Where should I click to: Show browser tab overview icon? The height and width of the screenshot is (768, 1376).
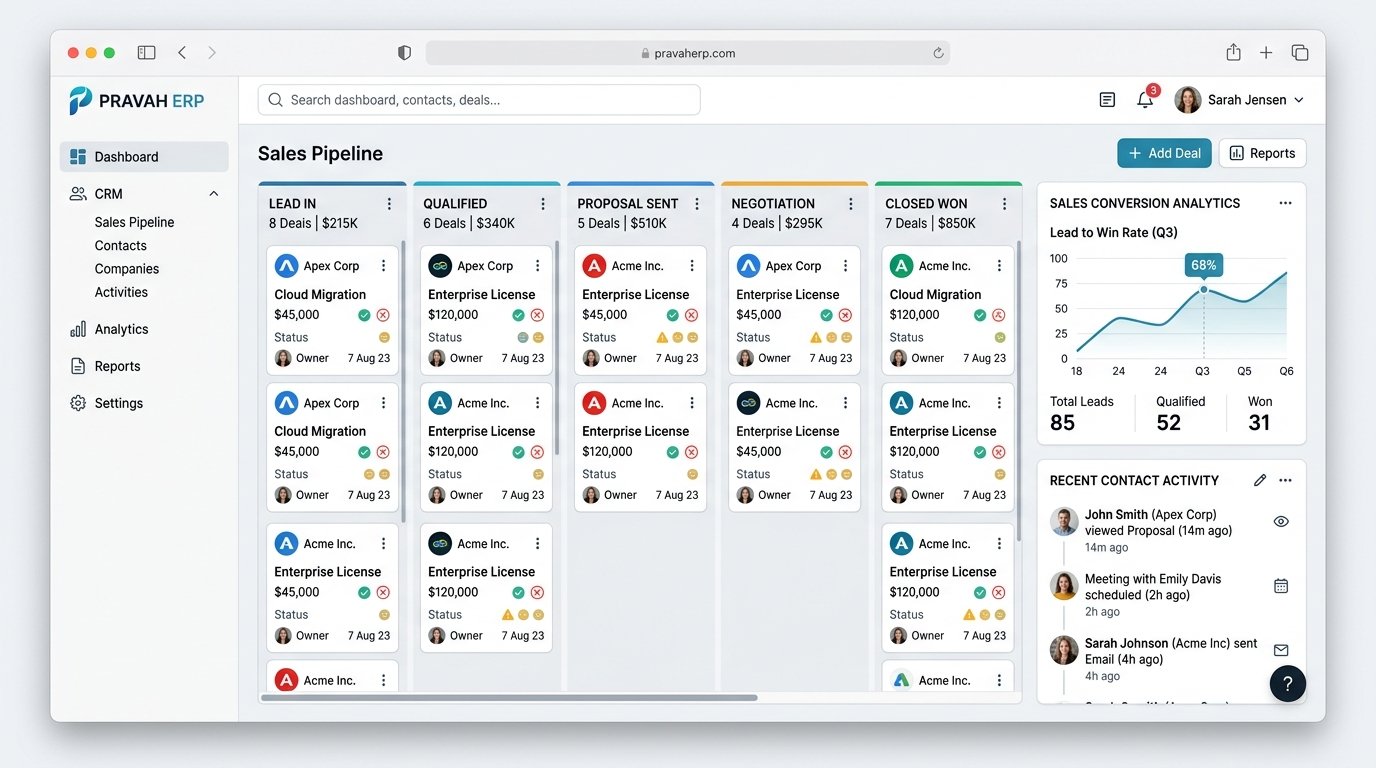click(1300, 53)
